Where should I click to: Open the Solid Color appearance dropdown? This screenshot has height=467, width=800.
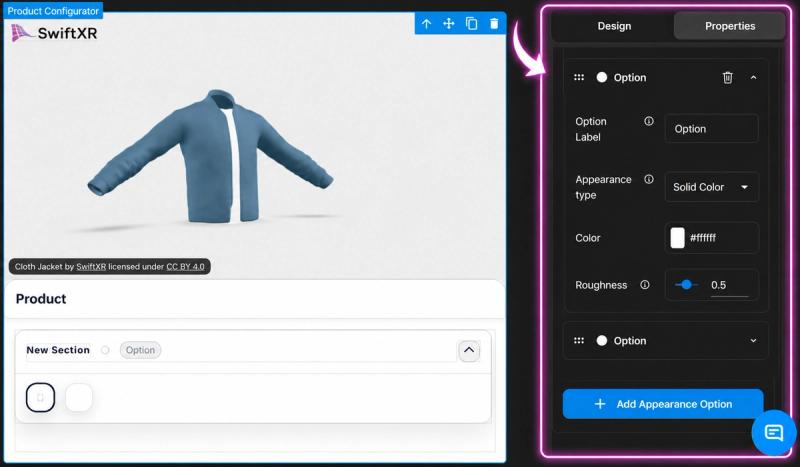coord(711,187)
